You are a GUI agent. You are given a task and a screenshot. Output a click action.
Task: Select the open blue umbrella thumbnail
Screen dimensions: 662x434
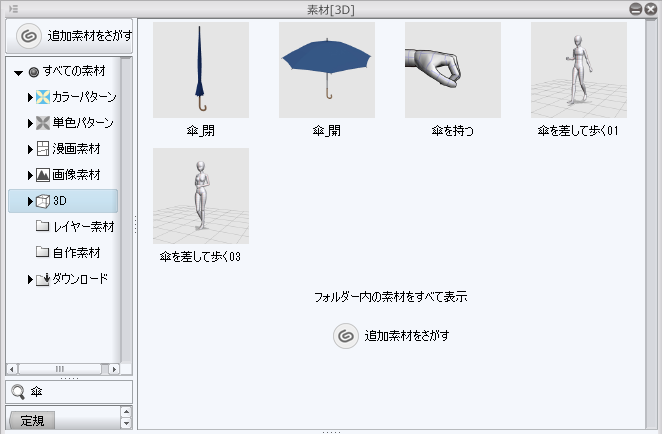click(327, 70)
